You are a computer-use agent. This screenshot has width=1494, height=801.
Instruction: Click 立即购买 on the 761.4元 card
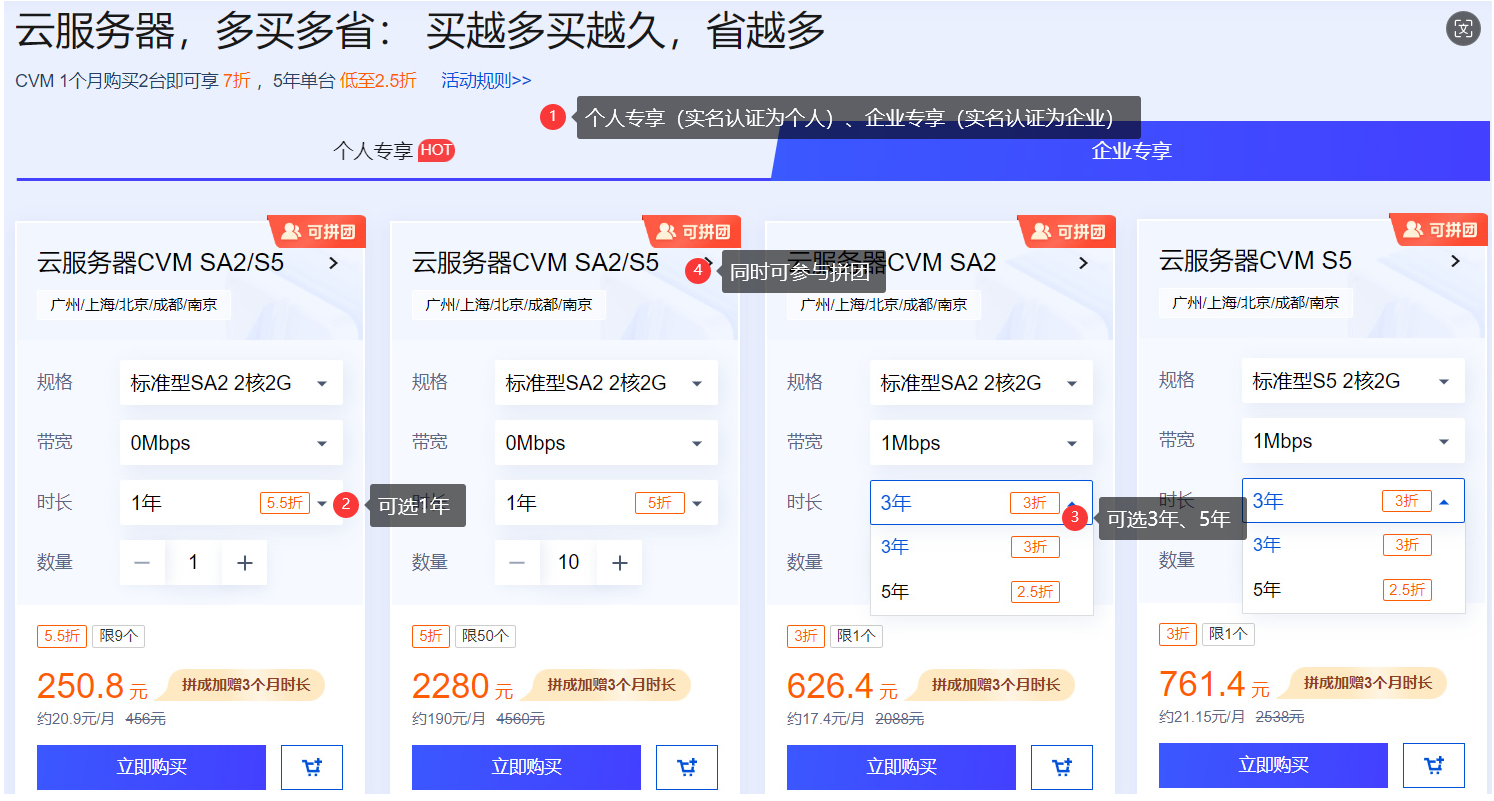click(1274, 765)
